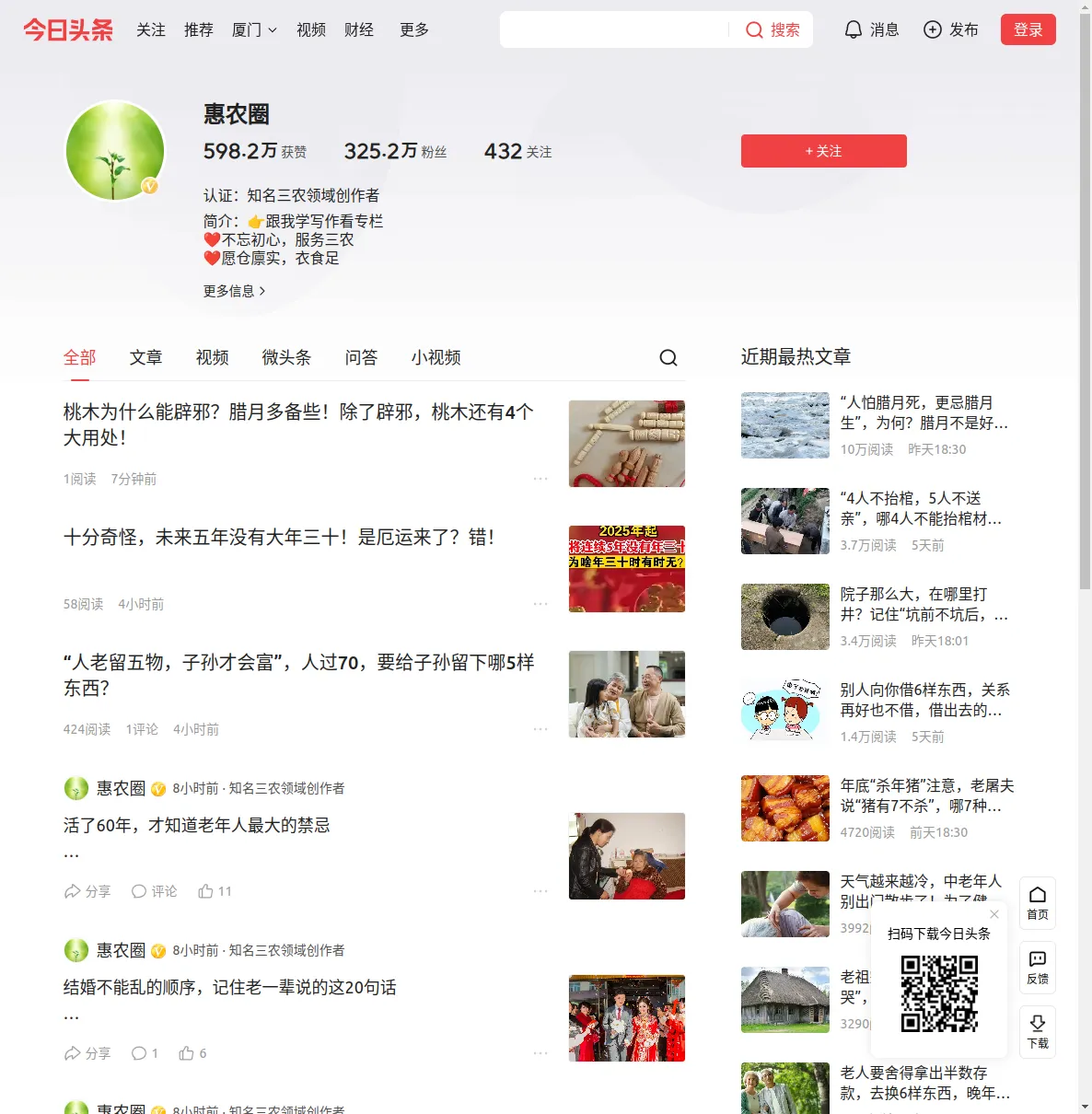
Task: Open hot article 老人要舍得拿出半数存款
Action: 925,1083
